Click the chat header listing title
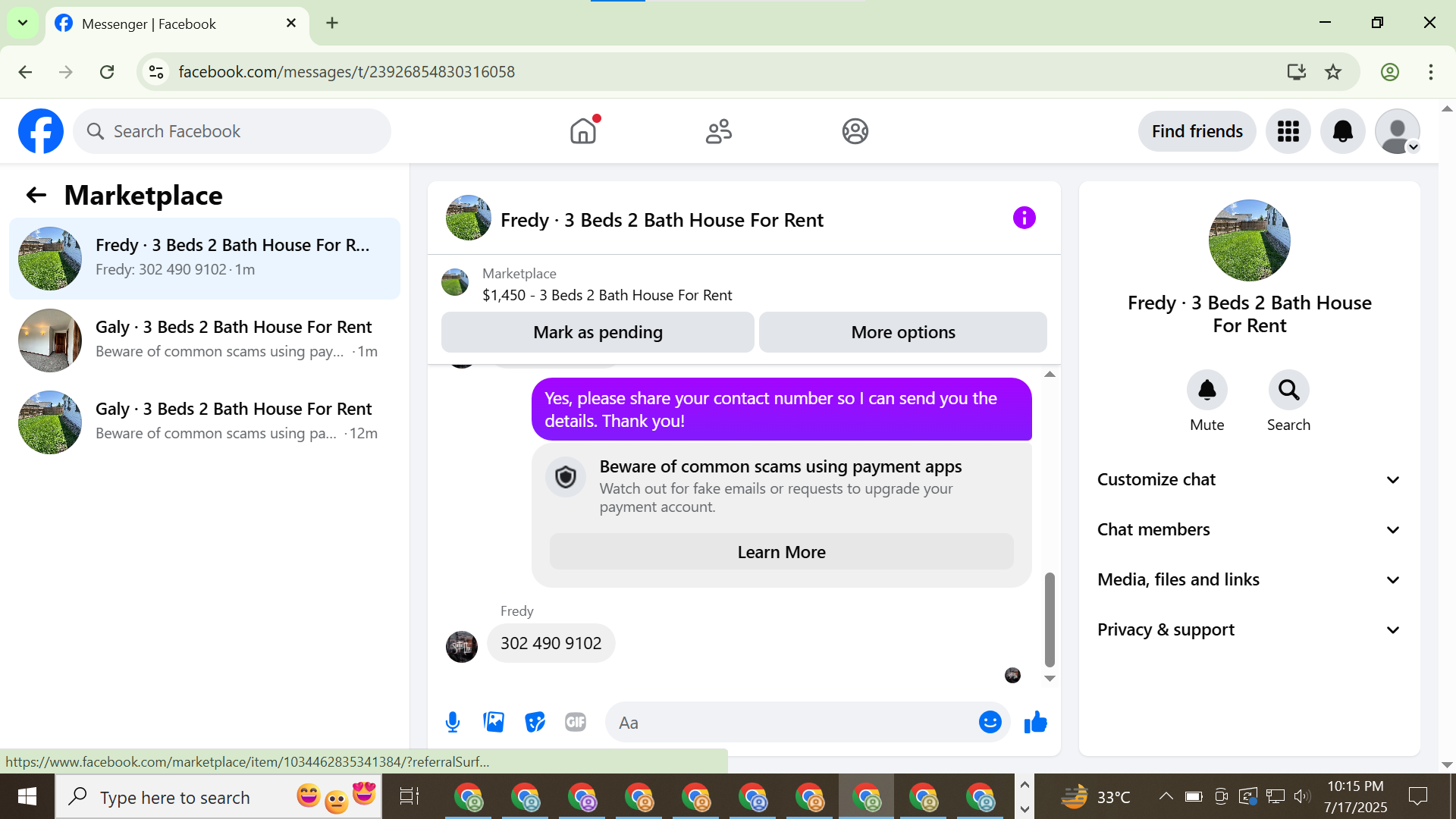1456x819 pixels. [661, 220]
